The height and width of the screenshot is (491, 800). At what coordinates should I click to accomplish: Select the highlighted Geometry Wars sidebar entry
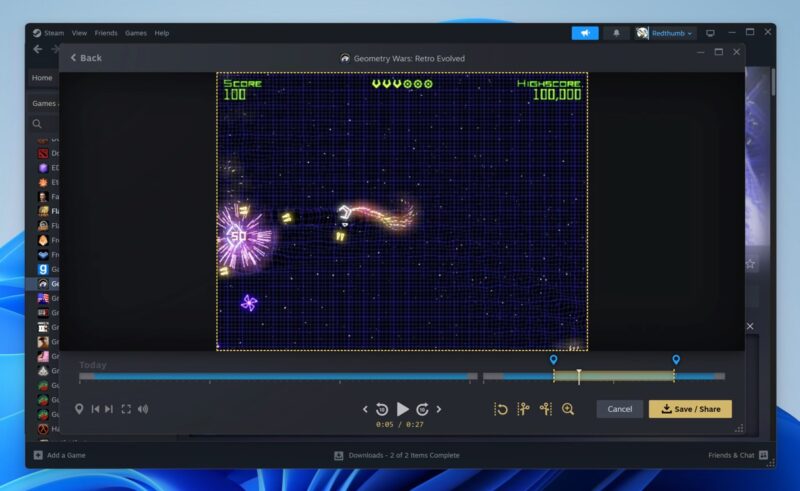pyautogui.click(x=43, y=284)
